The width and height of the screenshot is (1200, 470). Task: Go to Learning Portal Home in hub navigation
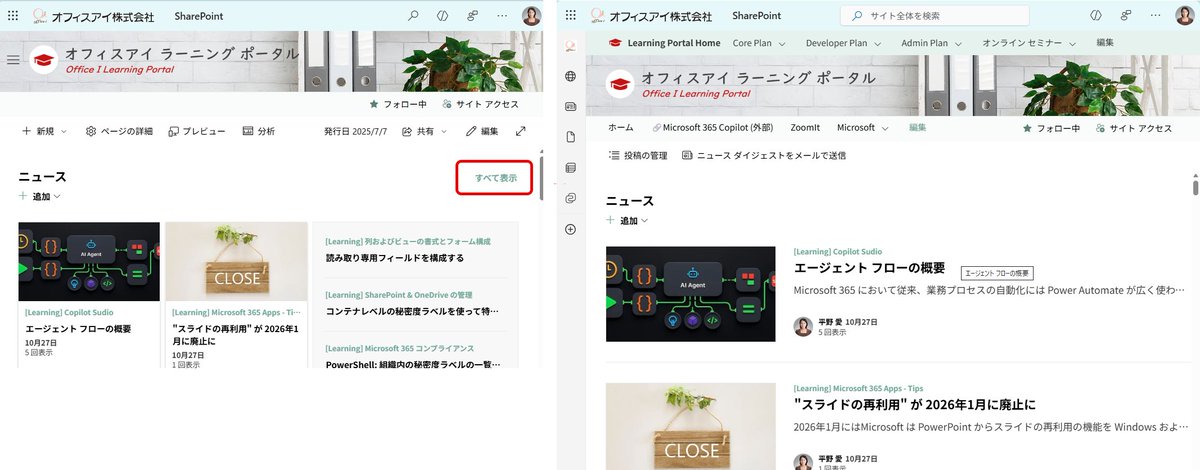[x=665, y=43]
